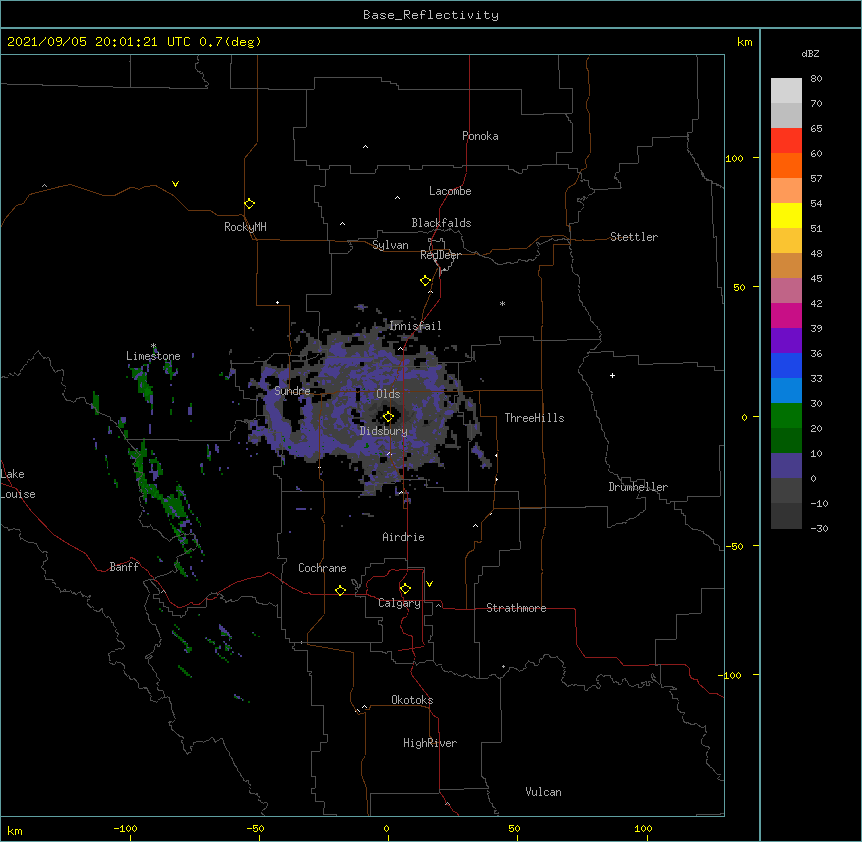This screenshot has height=842, width=862.
Task: Click the white asterisk marker southeast of RedDeer
Action: coord(502,303)
